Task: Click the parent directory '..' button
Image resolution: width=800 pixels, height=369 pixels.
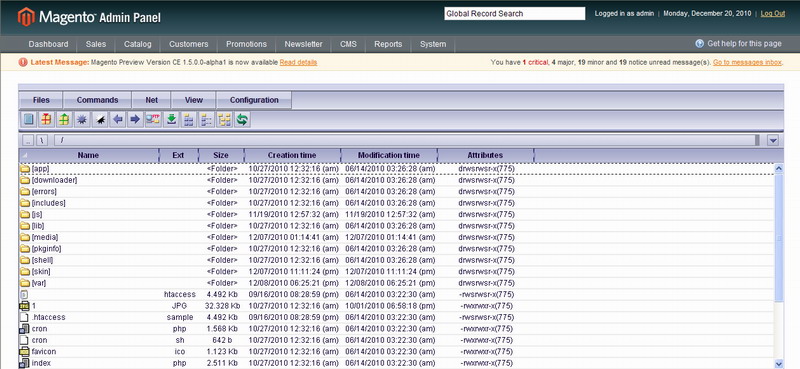Action: click(x=29, y=140)
